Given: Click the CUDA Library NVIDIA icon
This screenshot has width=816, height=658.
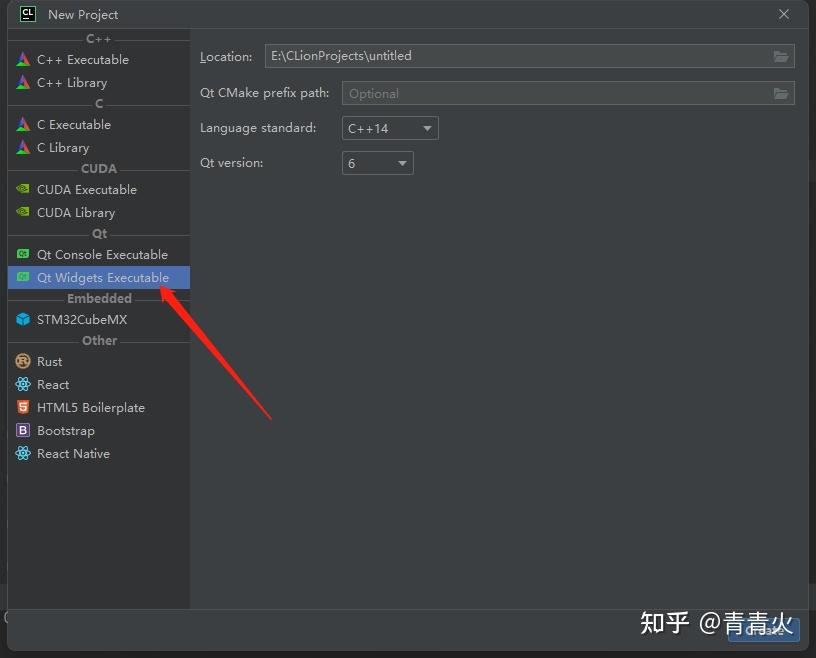Looking at the screenshot, I should point(23,212).
